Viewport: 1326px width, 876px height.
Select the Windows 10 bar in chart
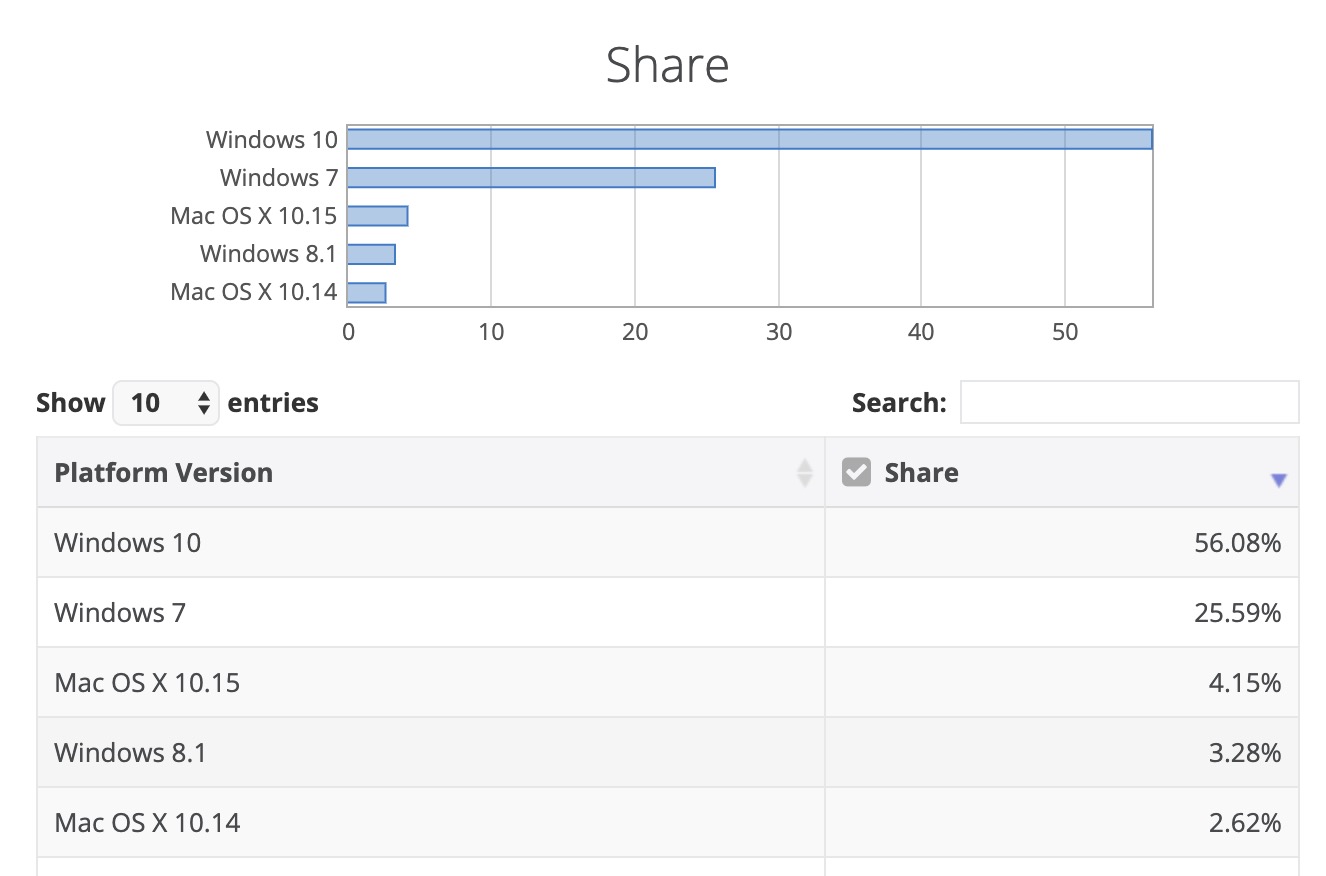click(749, 139)
